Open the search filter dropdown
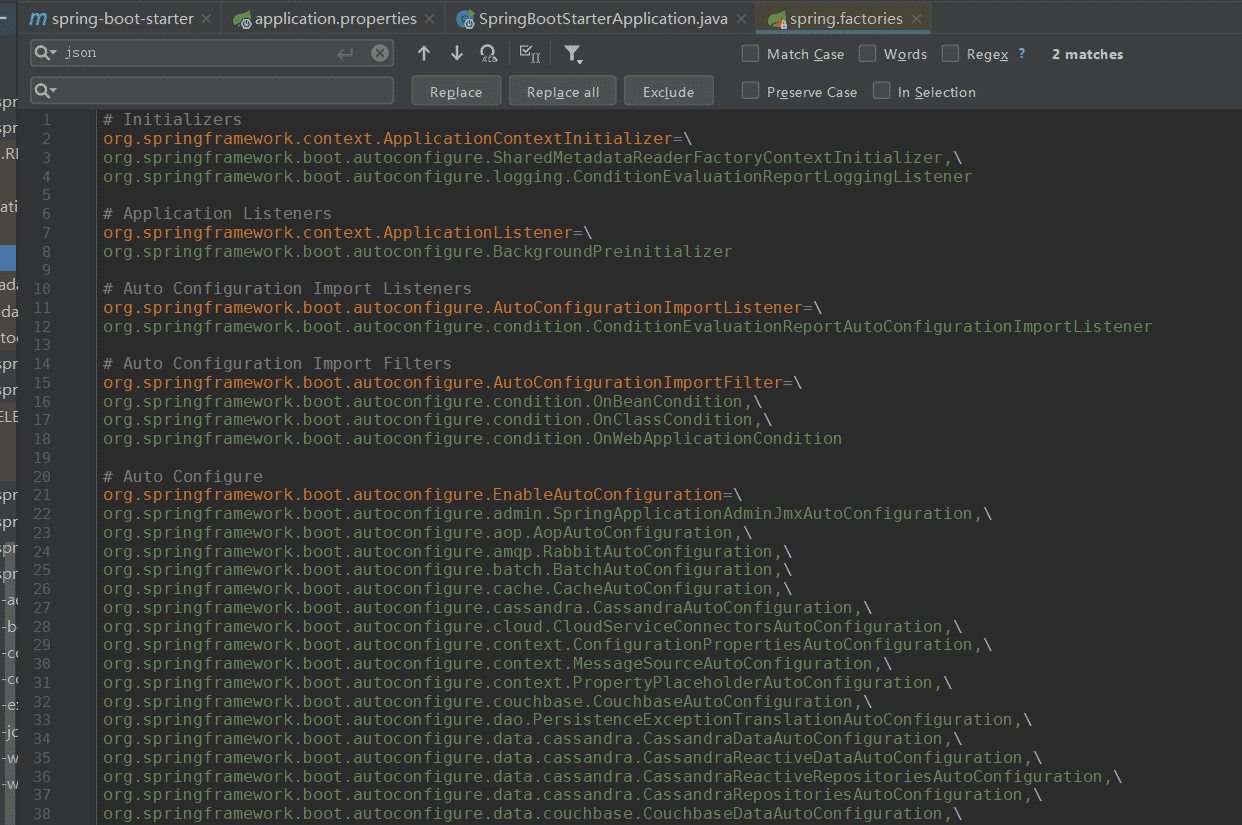 573,54
